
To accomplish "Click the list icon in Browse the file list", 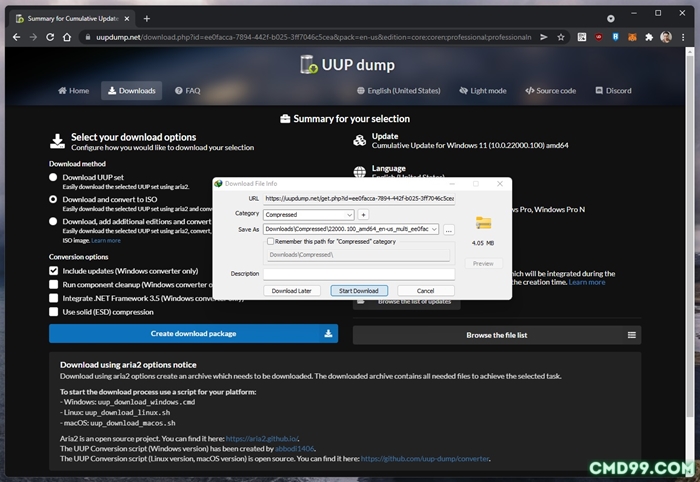I will coord(632,335).
